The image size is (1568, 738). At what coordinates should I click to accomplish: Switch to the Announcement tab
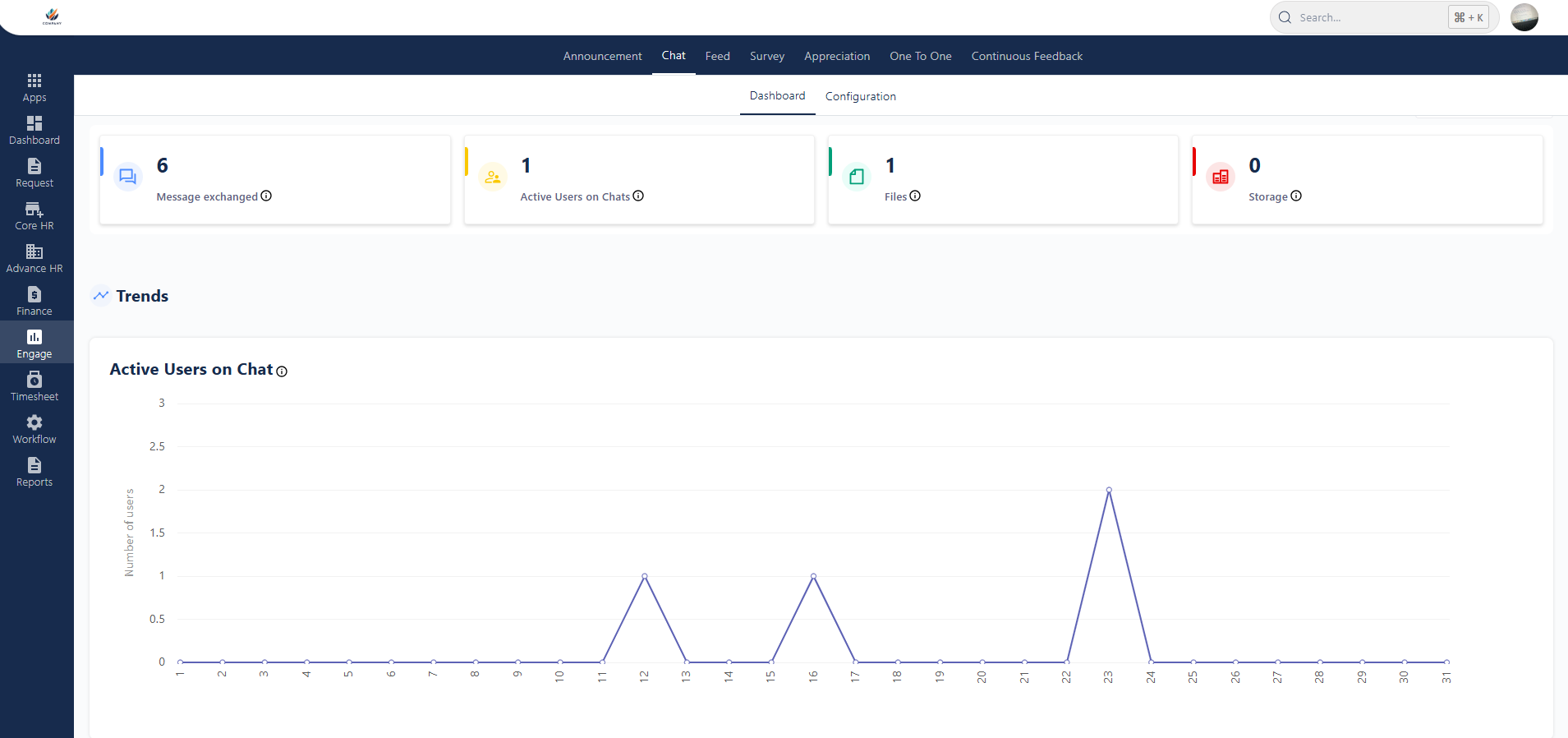(x=602, y=56)
